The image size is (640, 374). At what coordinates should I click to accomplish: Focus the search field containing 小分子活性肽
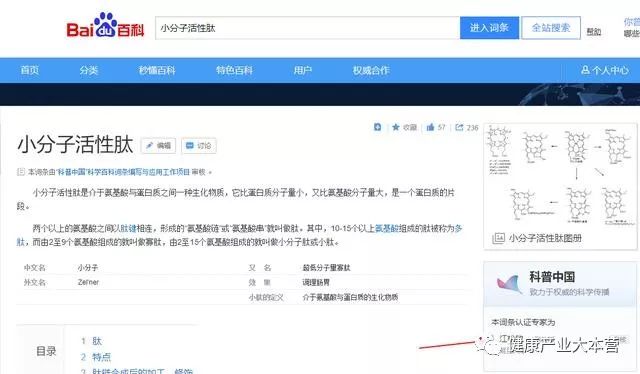pos(307,28)
